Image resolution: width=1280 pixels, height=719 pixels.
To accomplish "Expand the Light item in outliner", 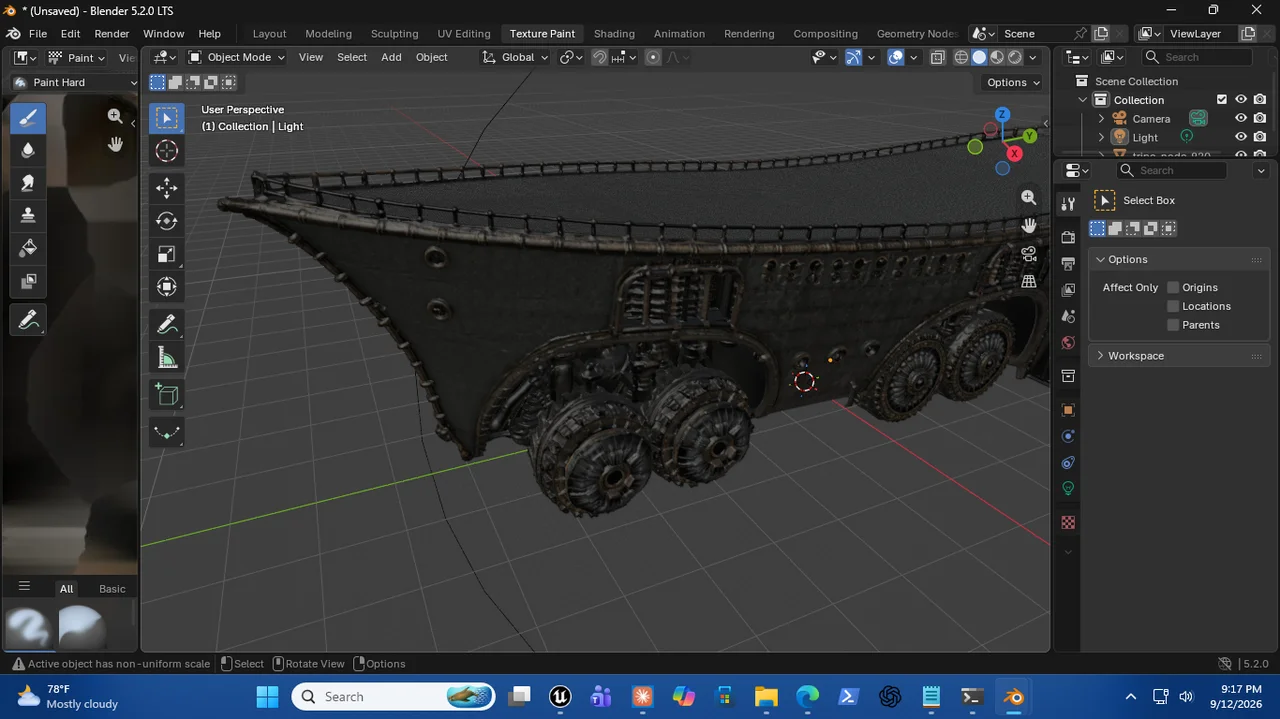I will click(1101, 137).
